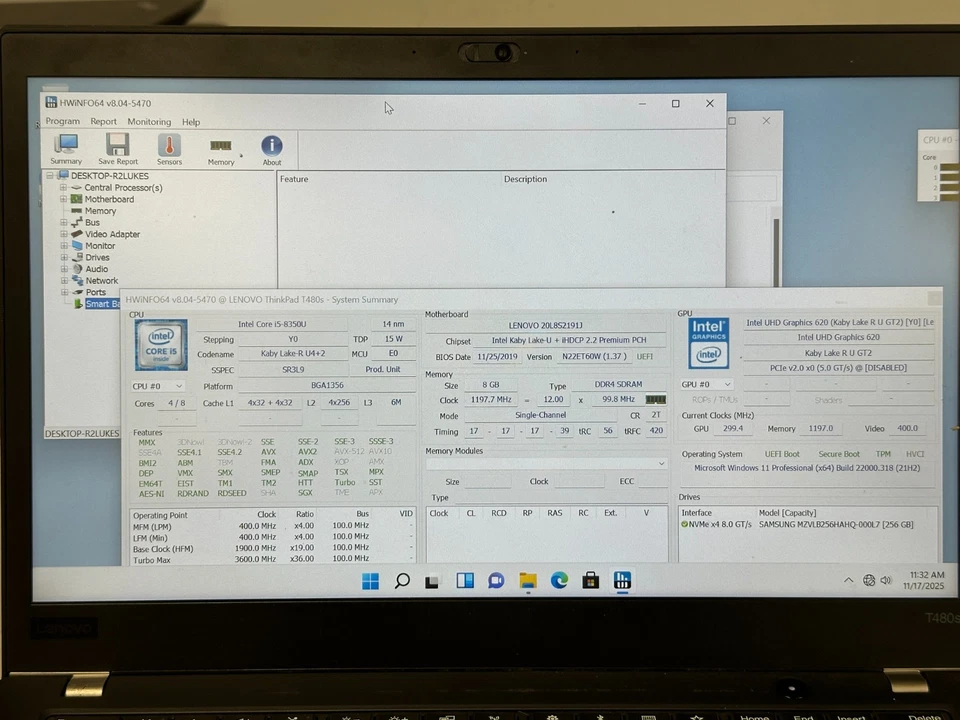Select the Smart Battery tree item
960x720 pixels.
point(103,303)
